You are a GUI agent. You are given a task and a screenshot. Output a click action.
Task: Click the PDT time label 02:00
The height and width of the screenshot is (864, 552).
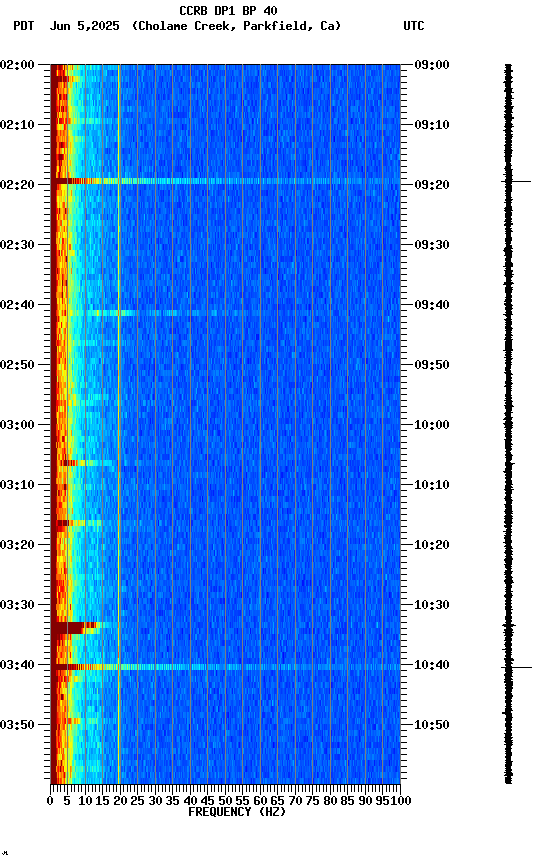point(17,65)
